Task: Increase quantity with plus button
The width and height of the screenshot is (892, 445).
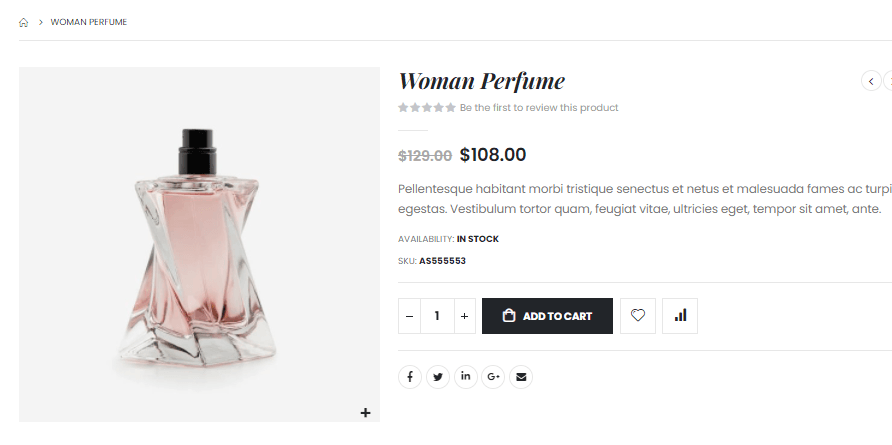Action: tap(464, 316)
